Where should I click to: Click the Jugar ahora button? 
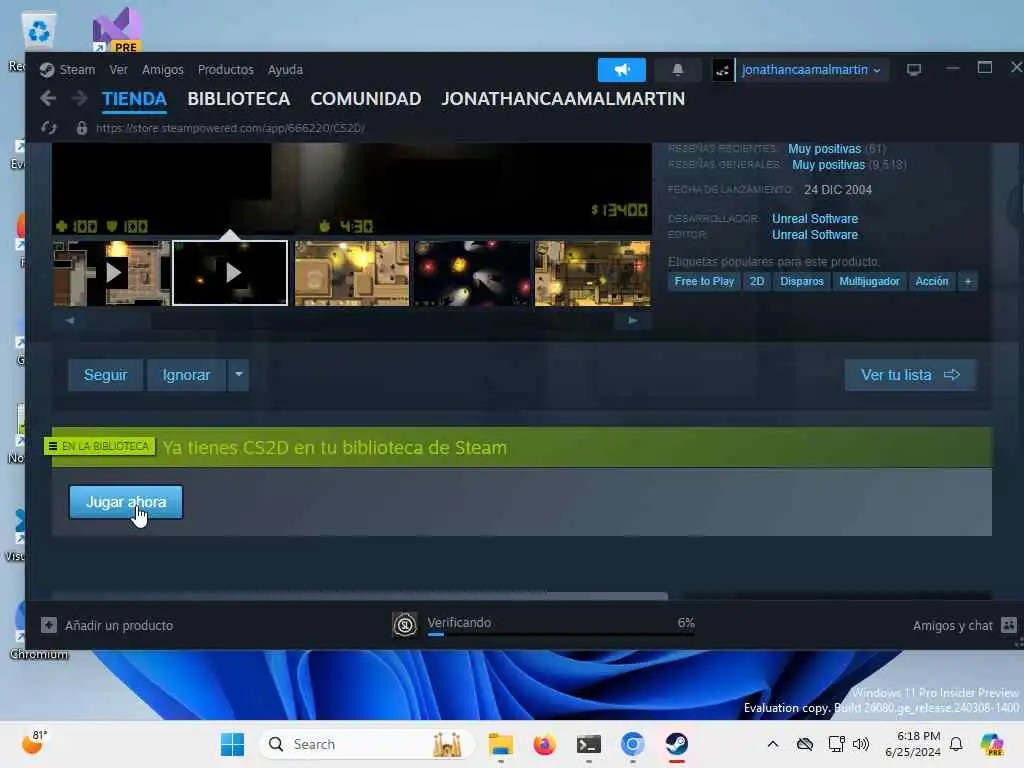pyautogui.click(x=126, y=502)
